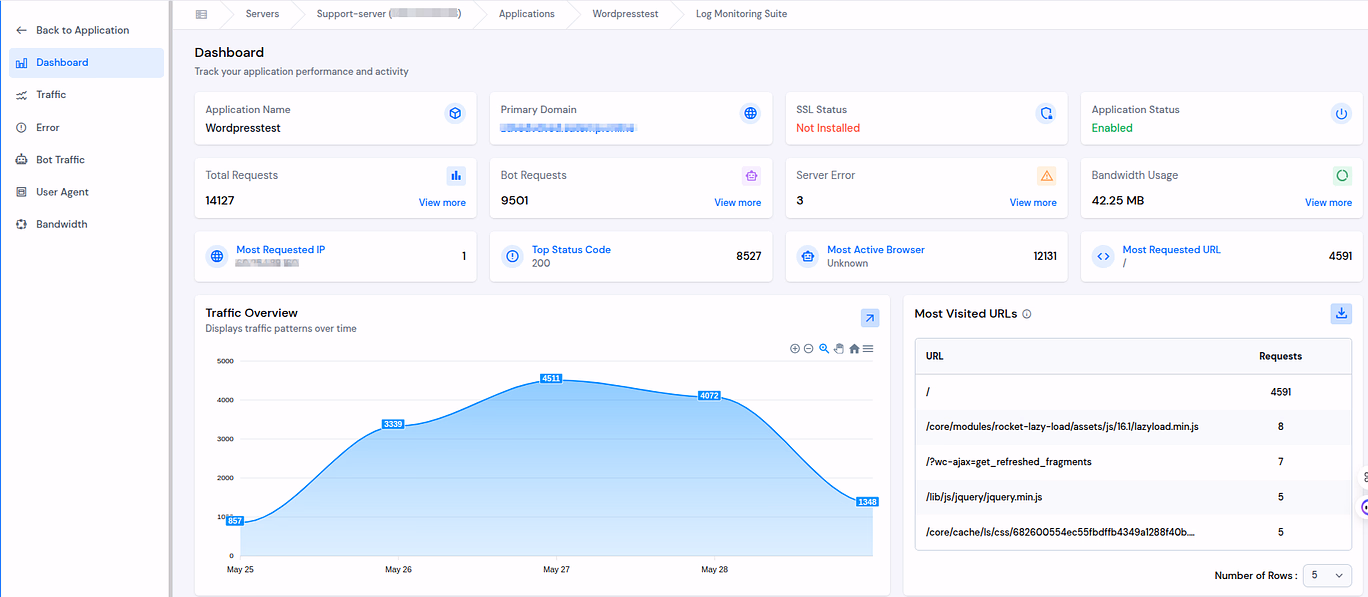Open the Dashboard sidebar item
The height and width of the screenshot is (597, 1368).
pyautogui.click(x=86, y=62)
